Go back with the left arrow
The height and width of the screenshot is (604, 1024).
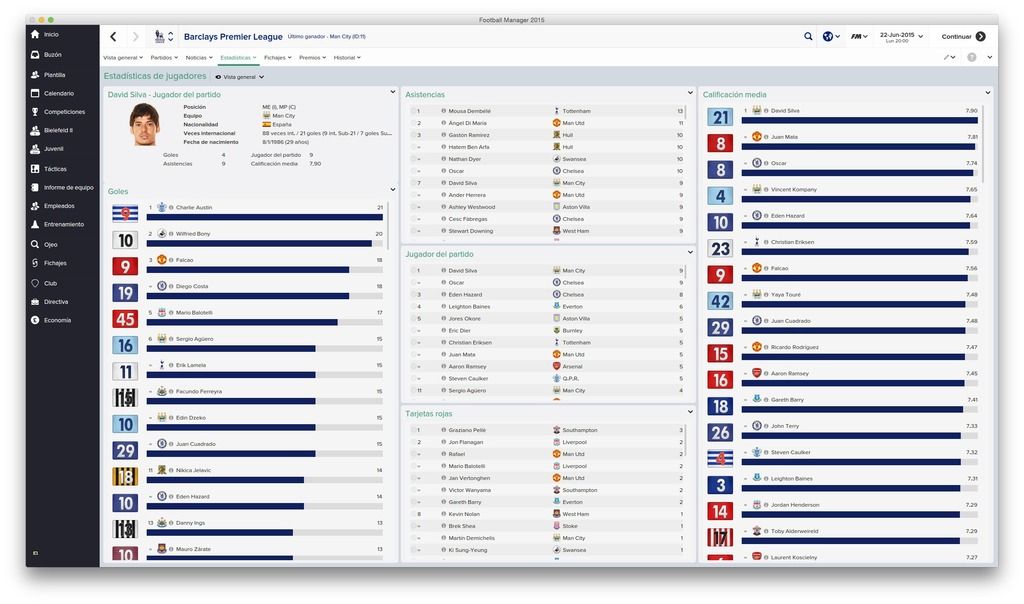[x=113, y=37]
